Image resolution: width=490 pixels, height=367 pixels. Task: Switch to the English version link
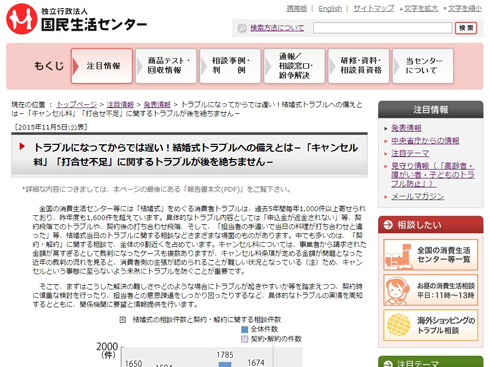point(330,9)
